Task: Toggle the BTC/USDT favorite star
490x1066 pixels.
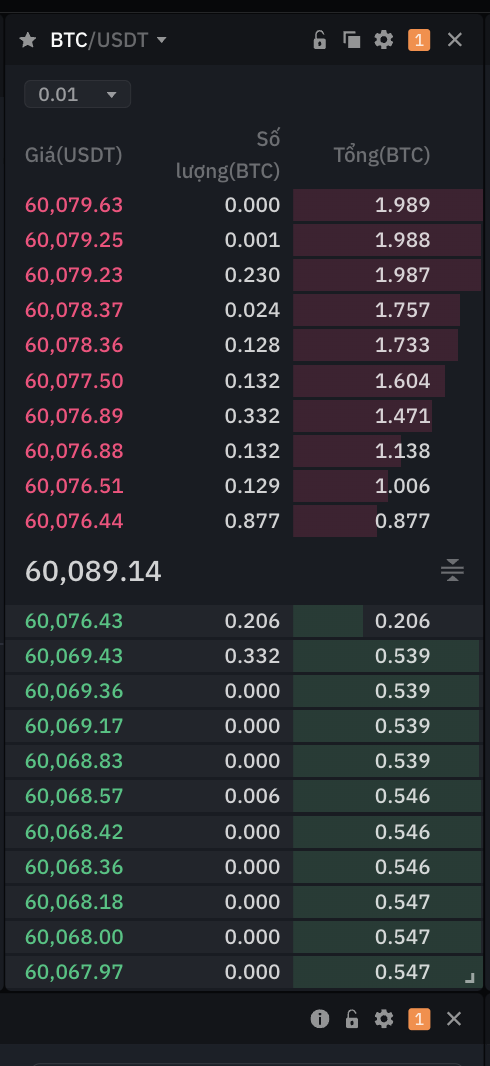Action: pyautogui.click(x=27, y=40)
